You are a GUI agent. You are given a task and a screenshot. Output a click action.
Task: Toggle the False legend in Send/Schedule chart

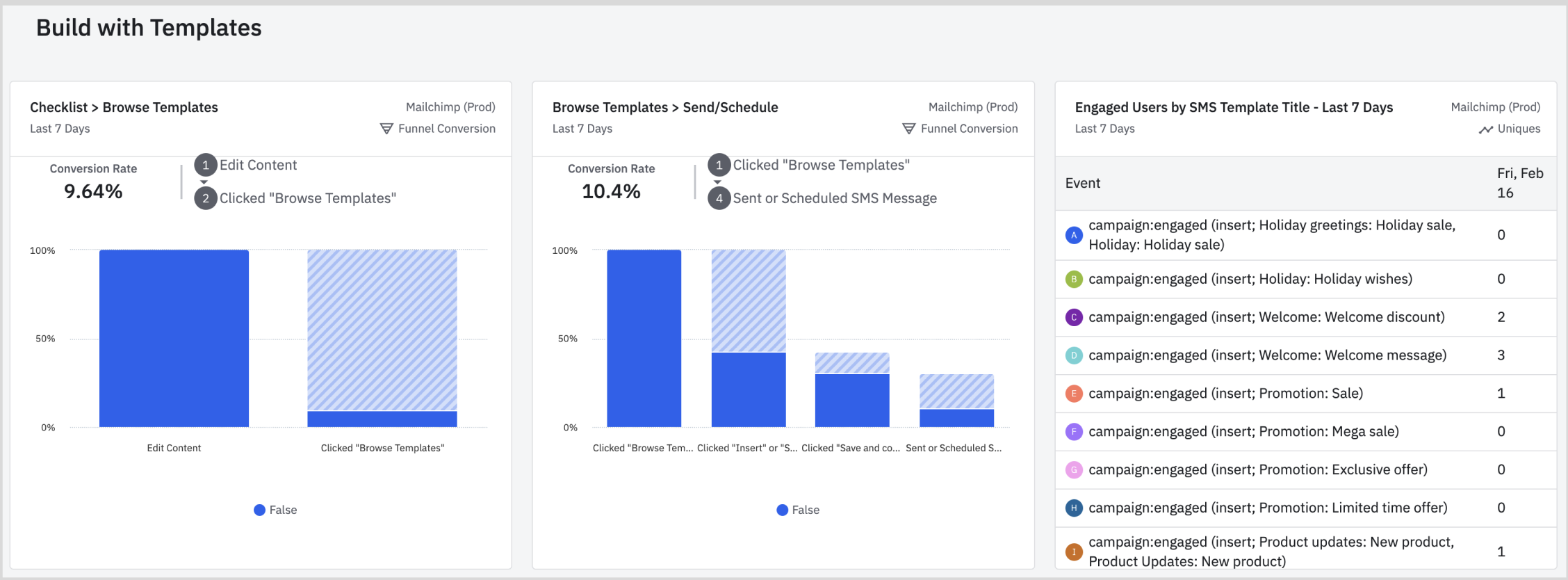coord(798,510)
